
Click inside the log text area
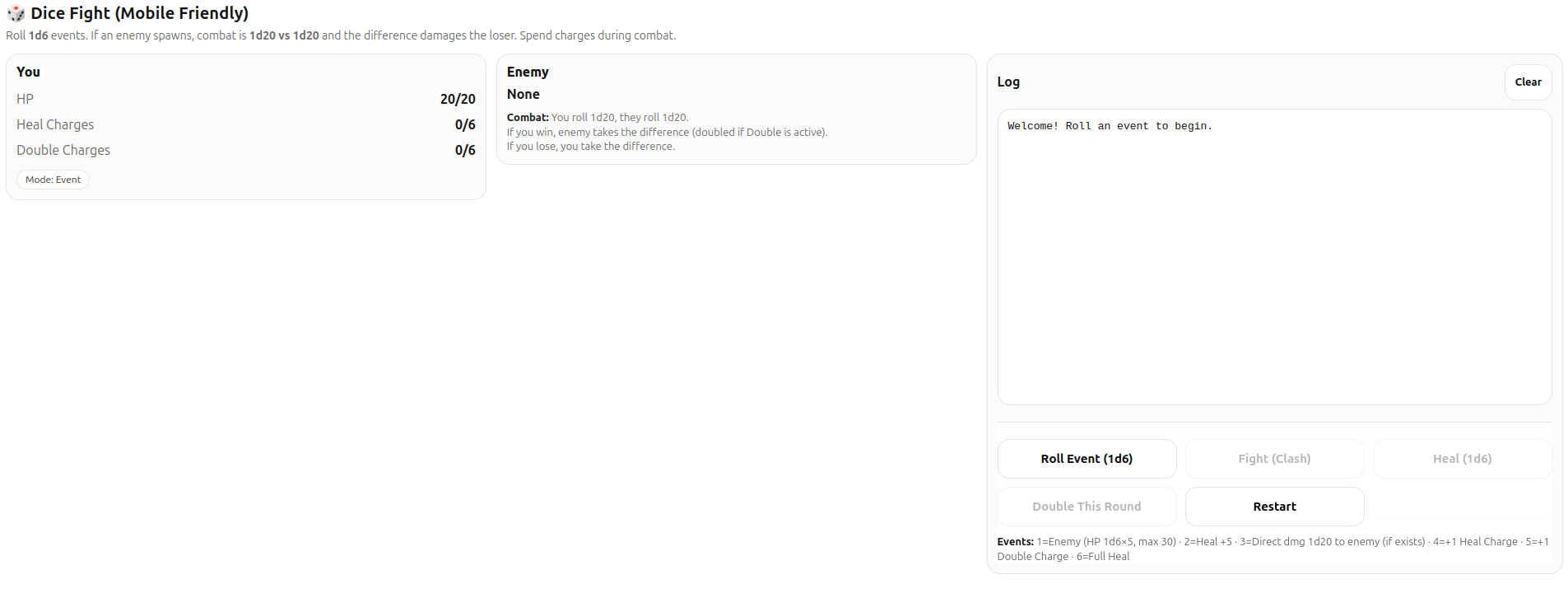(x=1274, y=256)
